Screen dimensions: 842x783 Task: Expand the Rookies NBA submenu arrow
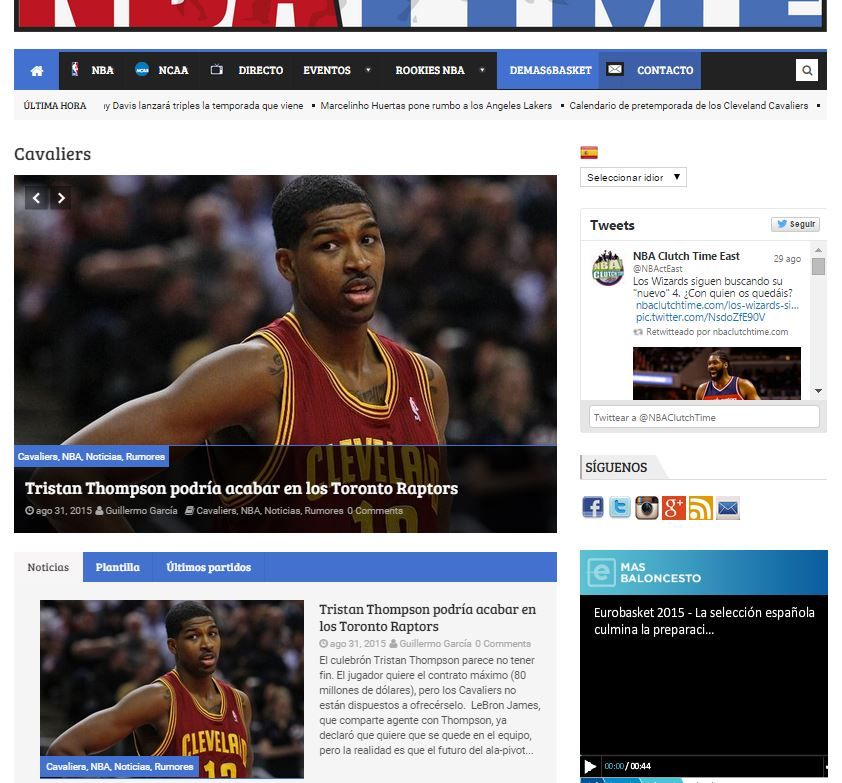[x=482, y=70]
